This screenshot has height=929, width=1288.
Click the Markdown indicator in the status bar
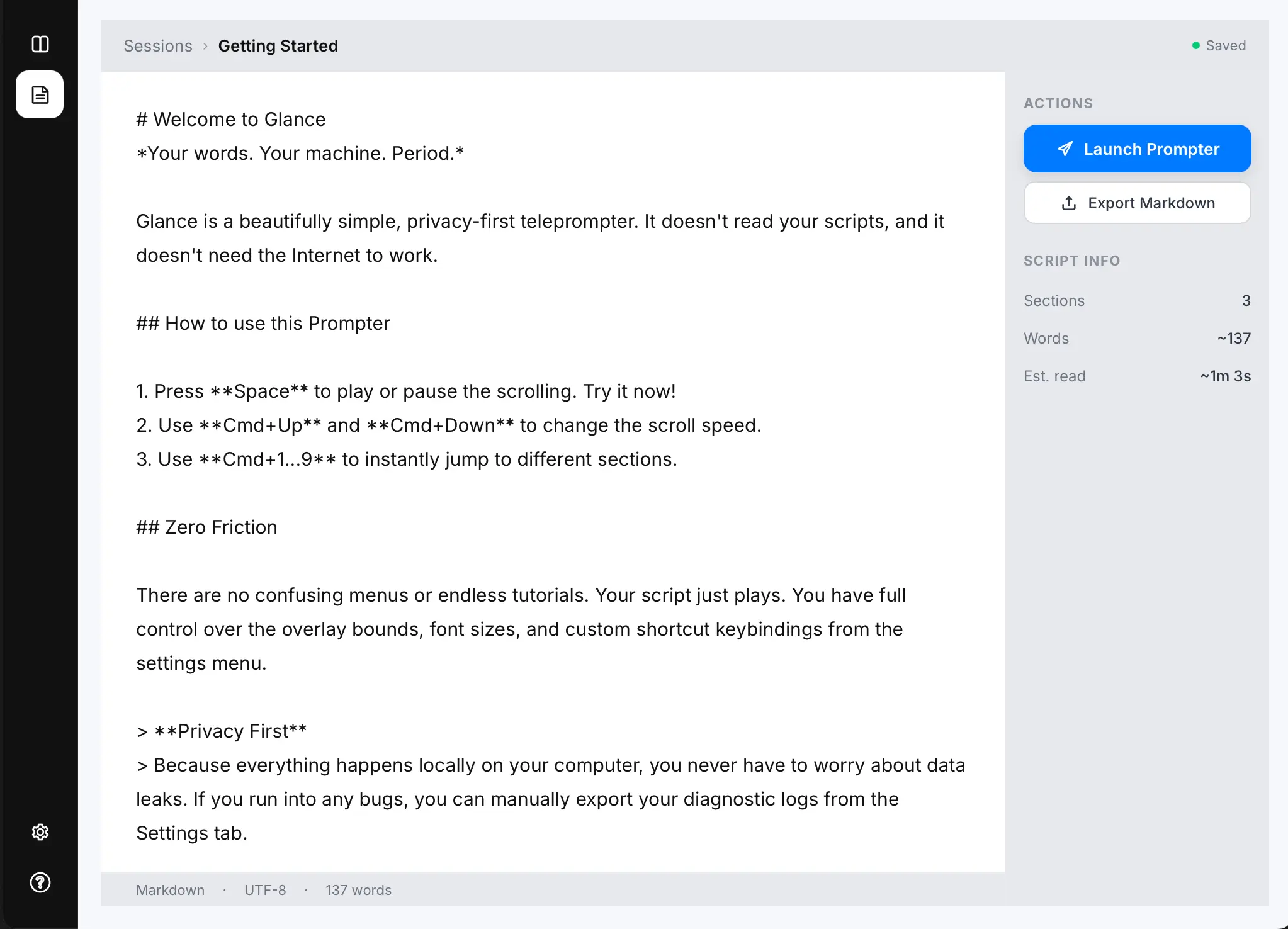[x=170, y=889]
